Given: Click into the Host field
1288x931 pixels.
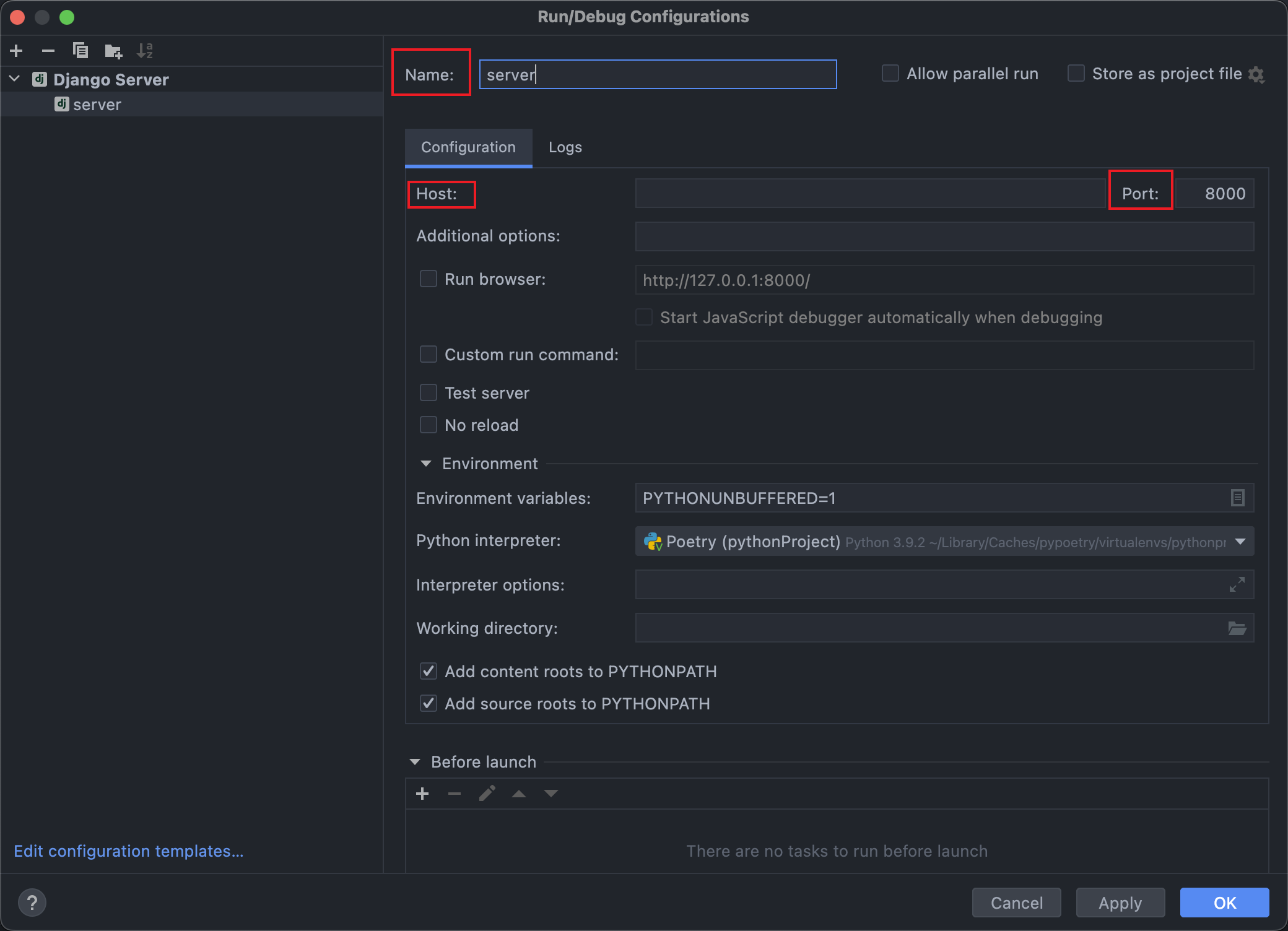Looking at the screenshot, I should [871, 193].
